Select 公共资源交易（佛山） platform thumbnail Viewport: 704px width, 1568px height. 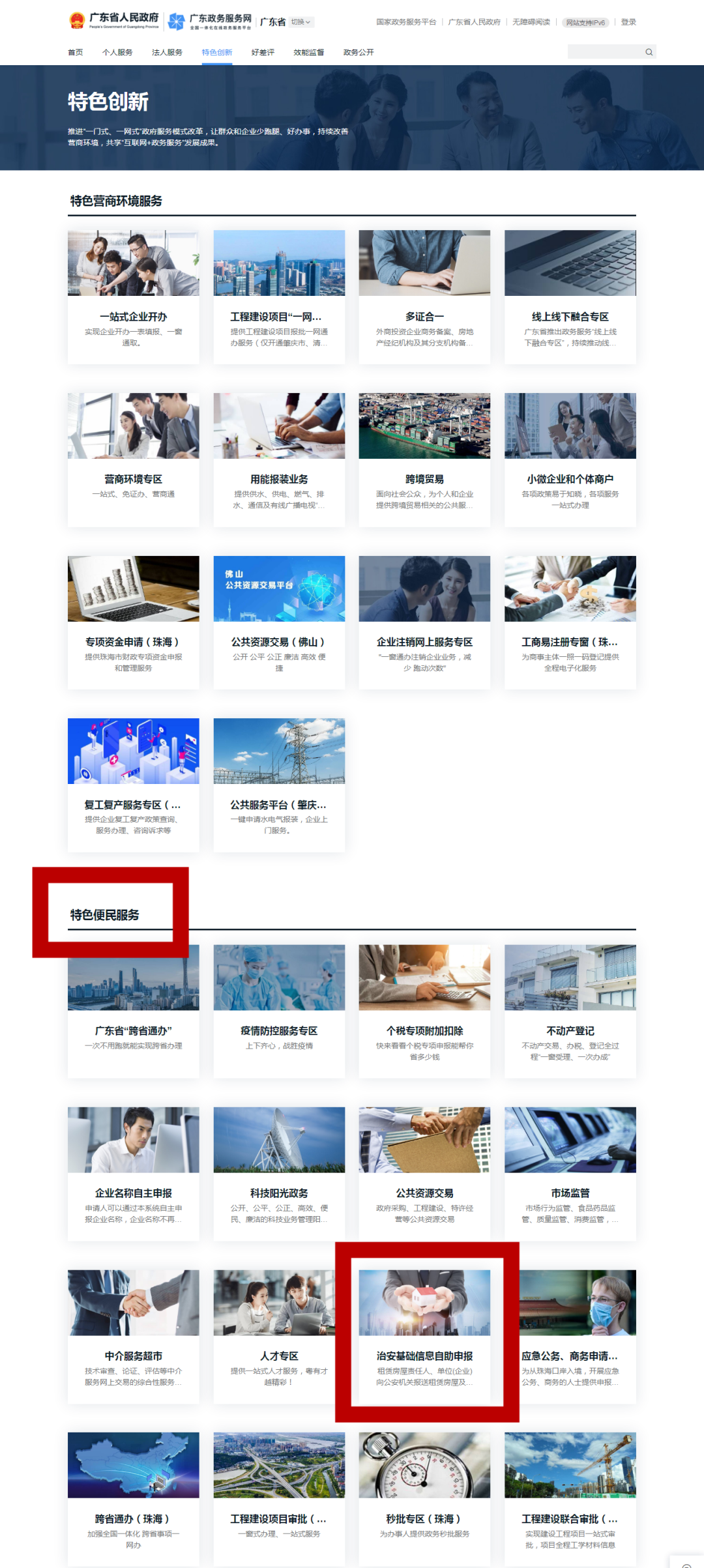(x=279, y=588)
